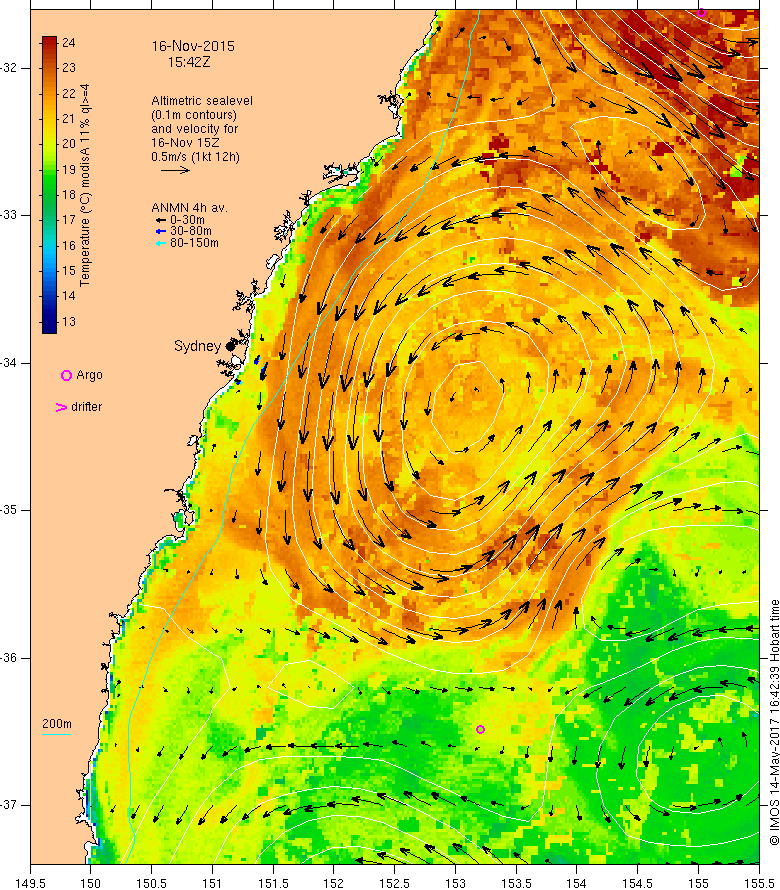The image size is (780, 890).
Task: Click the blue ANMN current arrows off Sydney
Action: (x=261, y=367)
